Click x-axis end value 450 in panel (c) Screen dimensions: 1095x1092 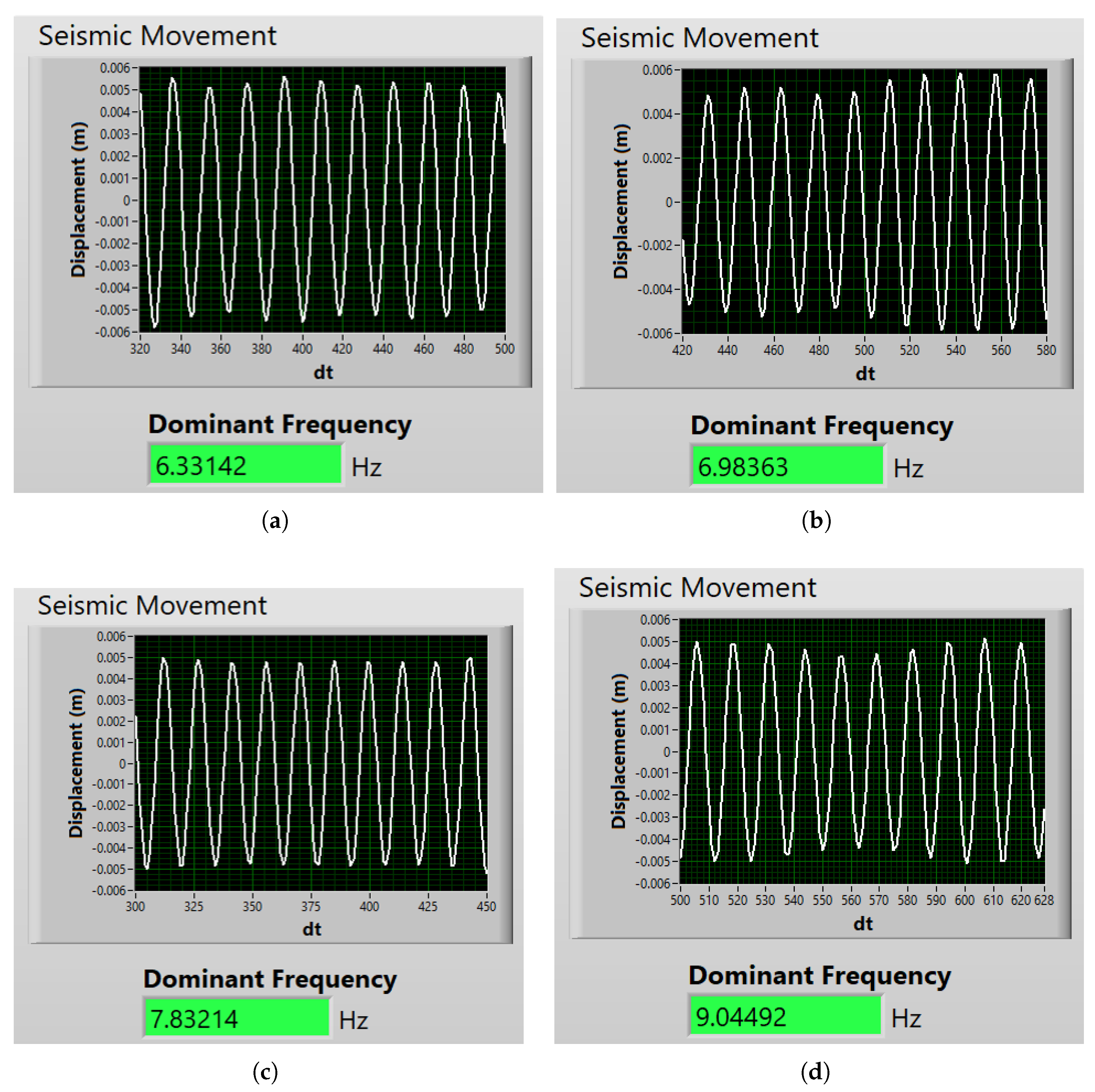click(x=486, y=906)
